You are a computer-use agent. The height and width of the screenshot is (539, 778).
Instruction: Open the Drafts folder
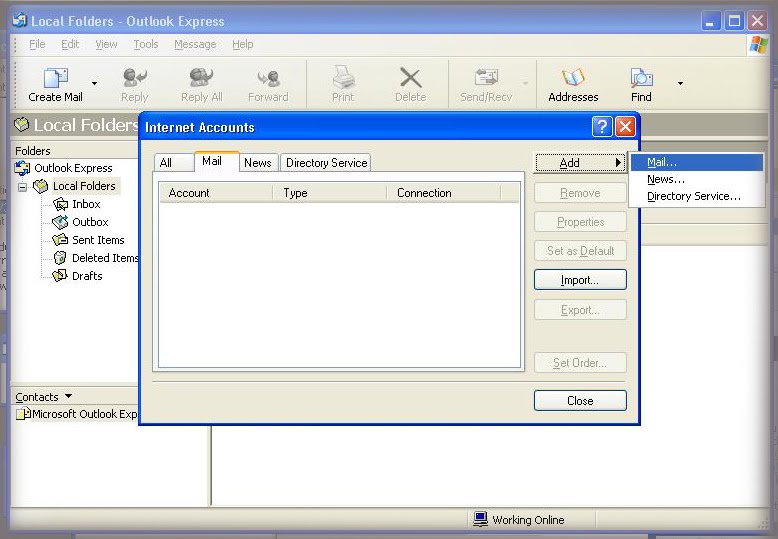(87, 276)
